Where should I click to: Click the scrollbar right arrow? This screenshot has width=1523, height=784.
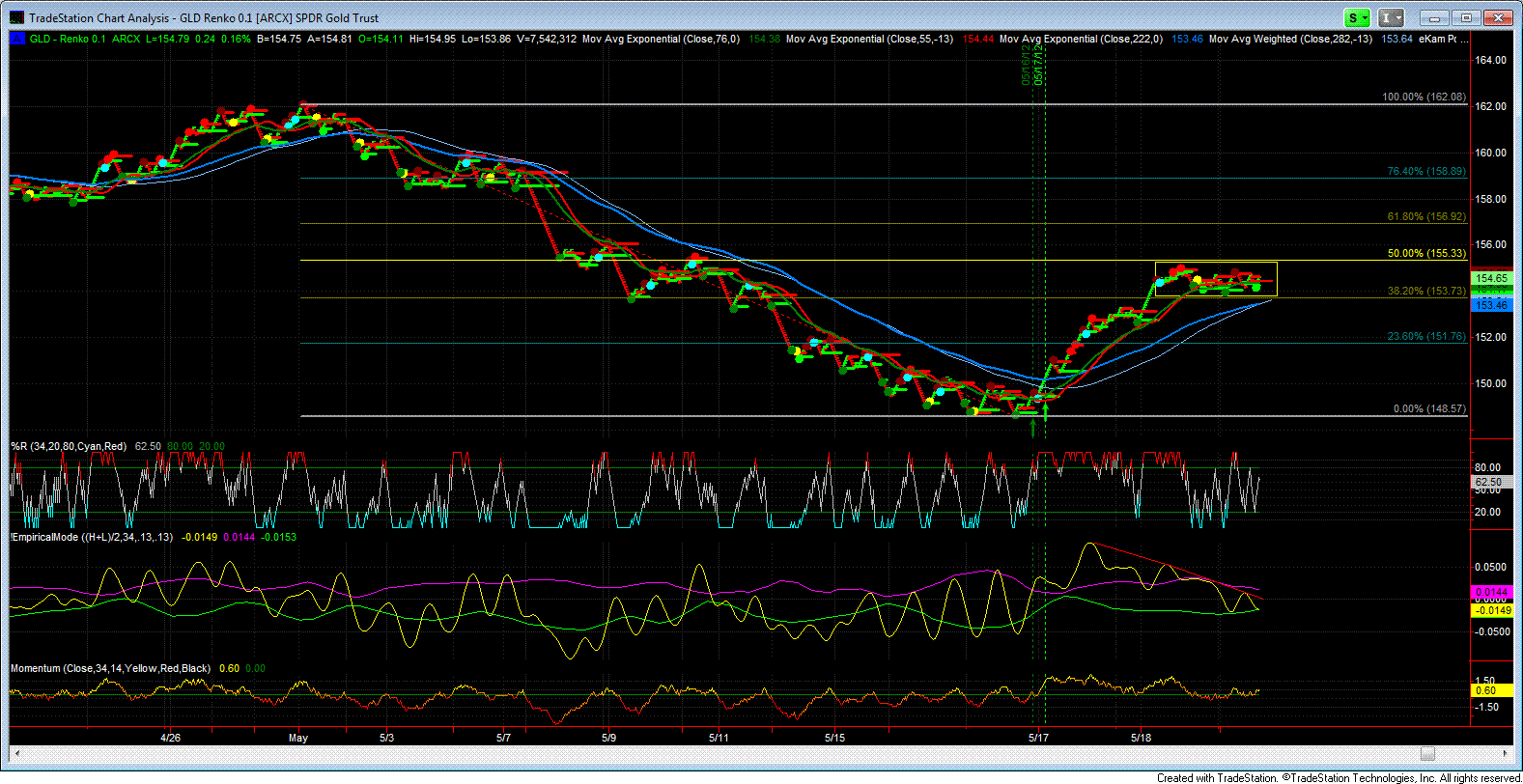point(1506,754)
